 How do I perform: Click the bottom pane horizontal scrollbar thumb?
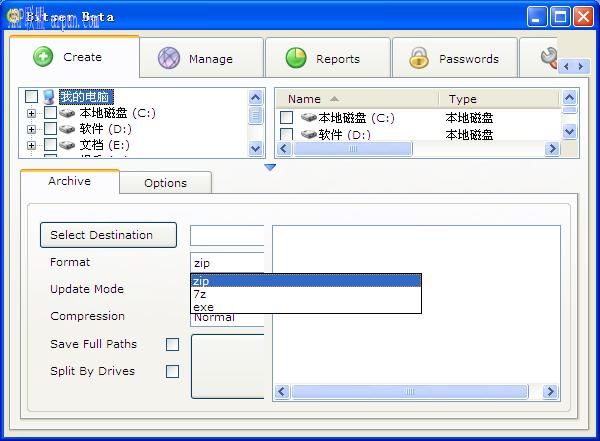410,392
